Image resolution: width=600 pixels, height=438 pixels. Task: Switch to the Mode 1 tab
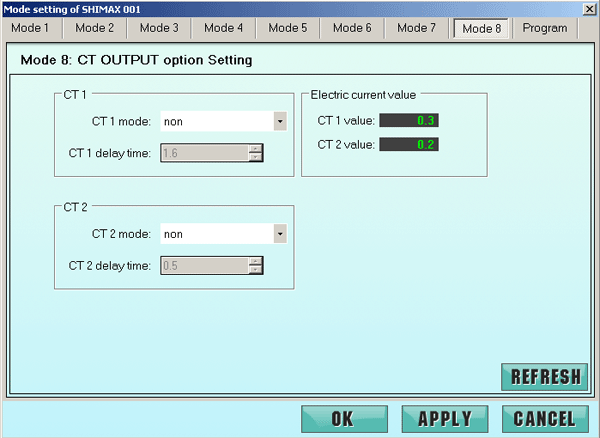(x=30, y=28)
